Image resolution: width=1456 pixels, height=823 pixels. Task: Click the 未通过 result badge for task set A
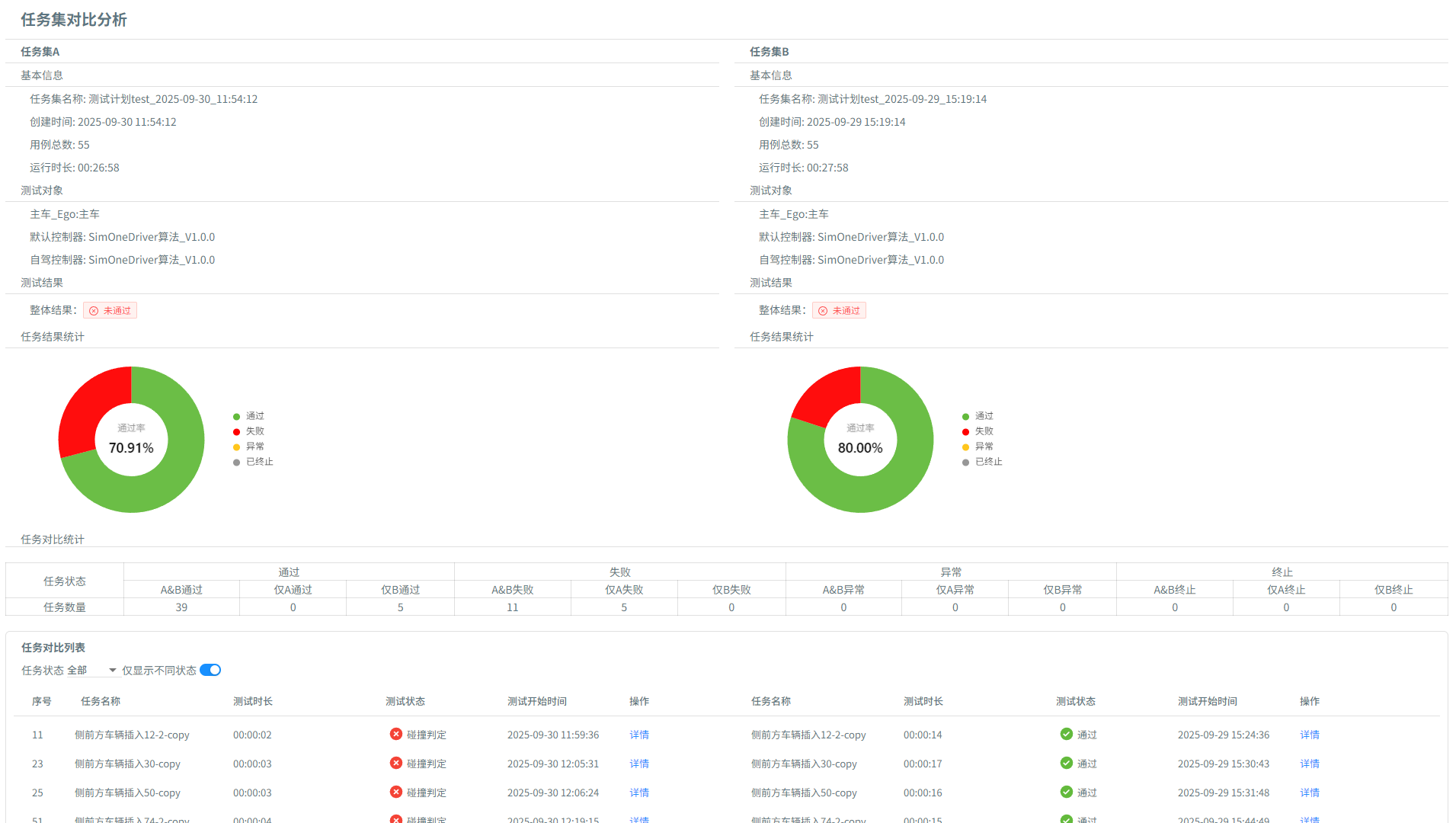pyautogui.click(x=110, y=311)
